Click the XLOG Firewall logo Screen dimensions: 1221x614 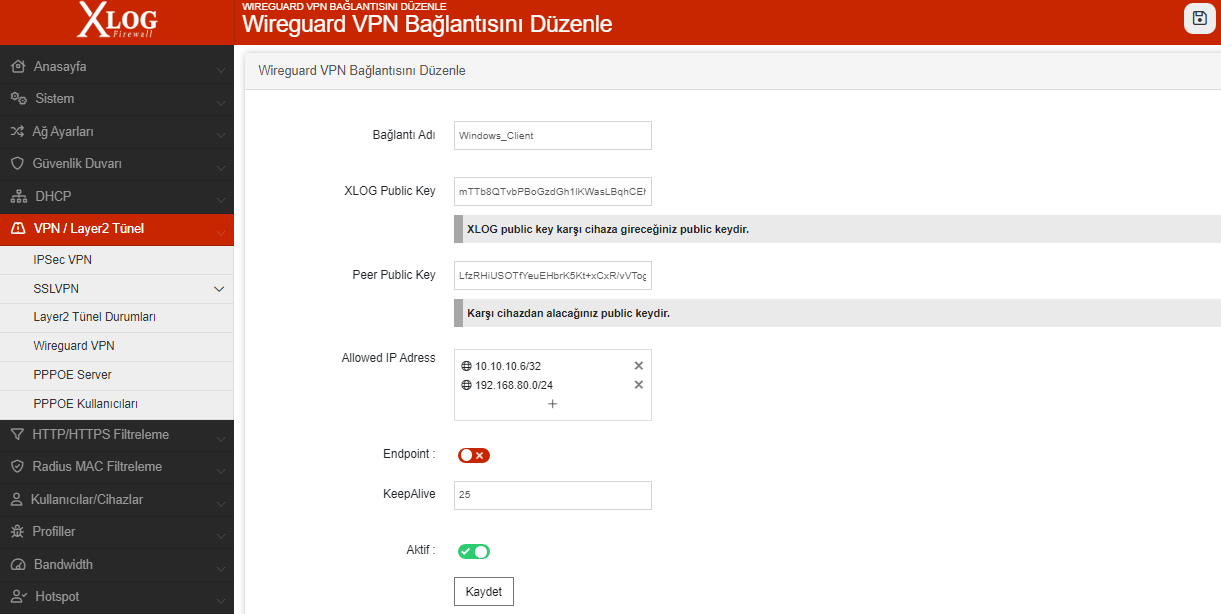point(117,21)
